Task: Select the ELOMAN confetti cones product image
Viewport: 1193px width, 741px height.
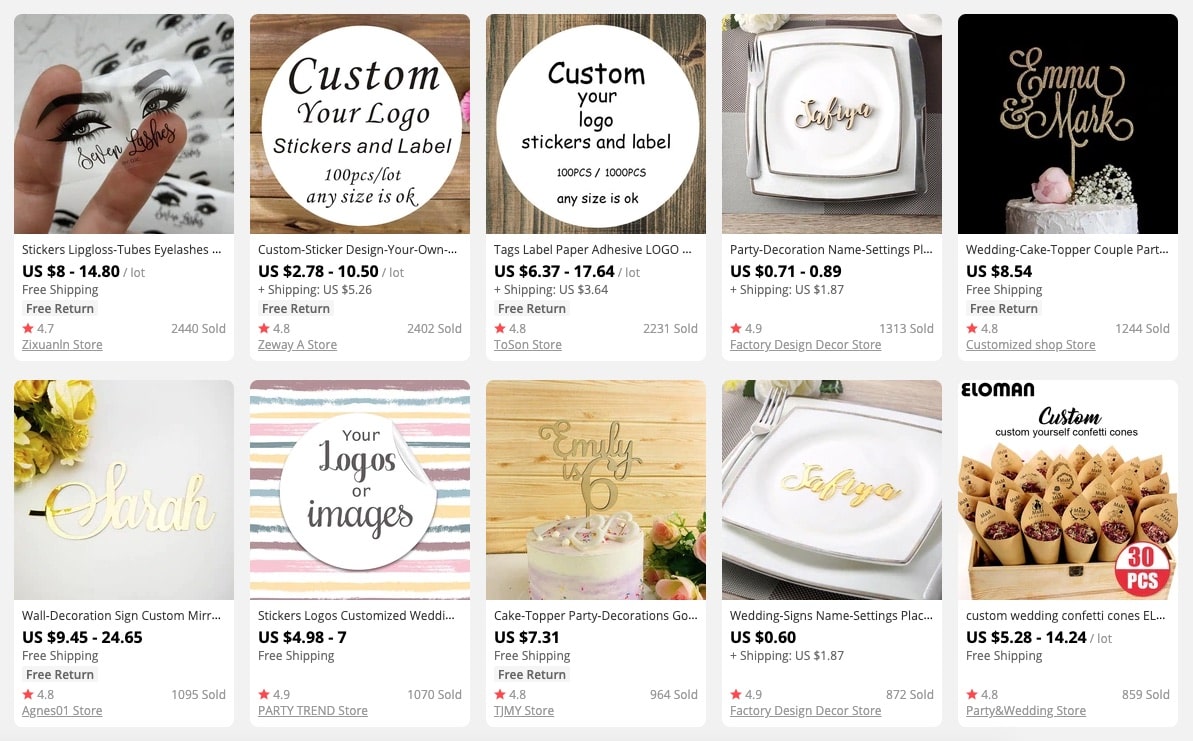Action: 1067,489
